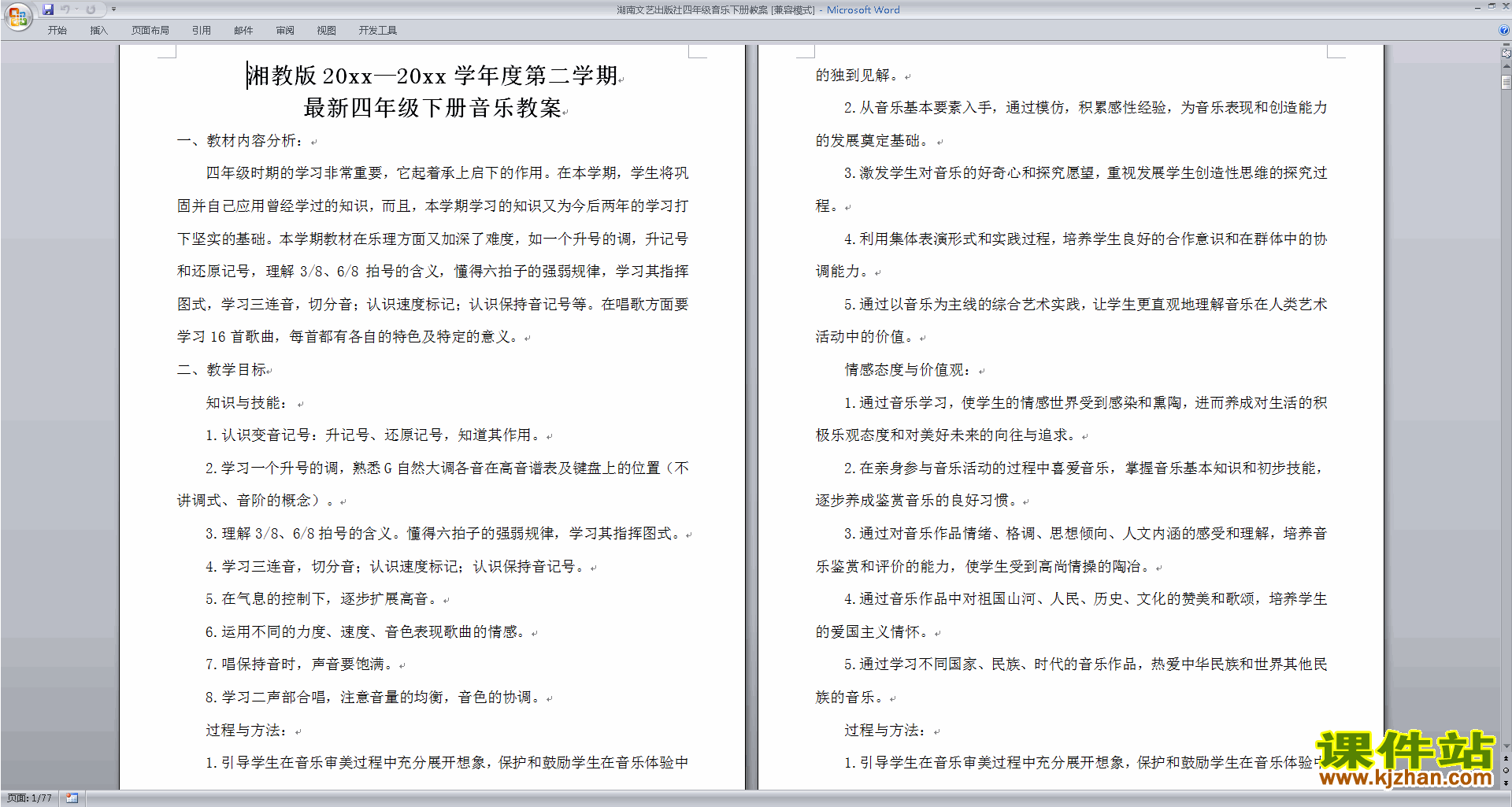Minimize the Word window
The width and height of the screenshot is (1512, 807).
coord(1477,7)
